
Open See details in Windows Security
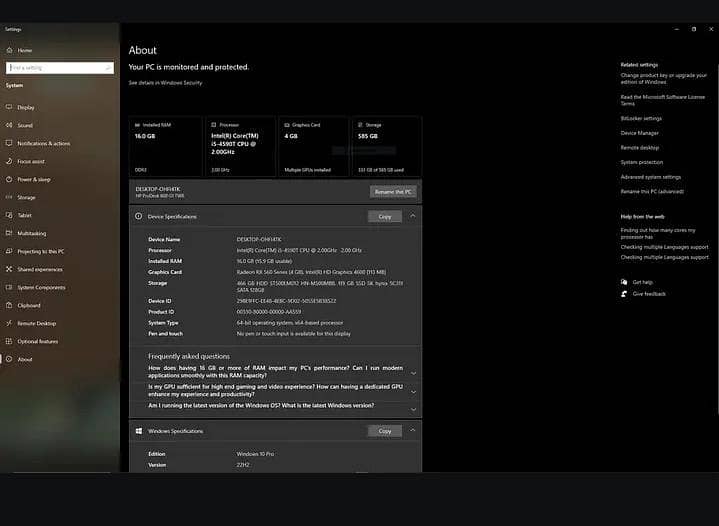click(x=165, y=83)
